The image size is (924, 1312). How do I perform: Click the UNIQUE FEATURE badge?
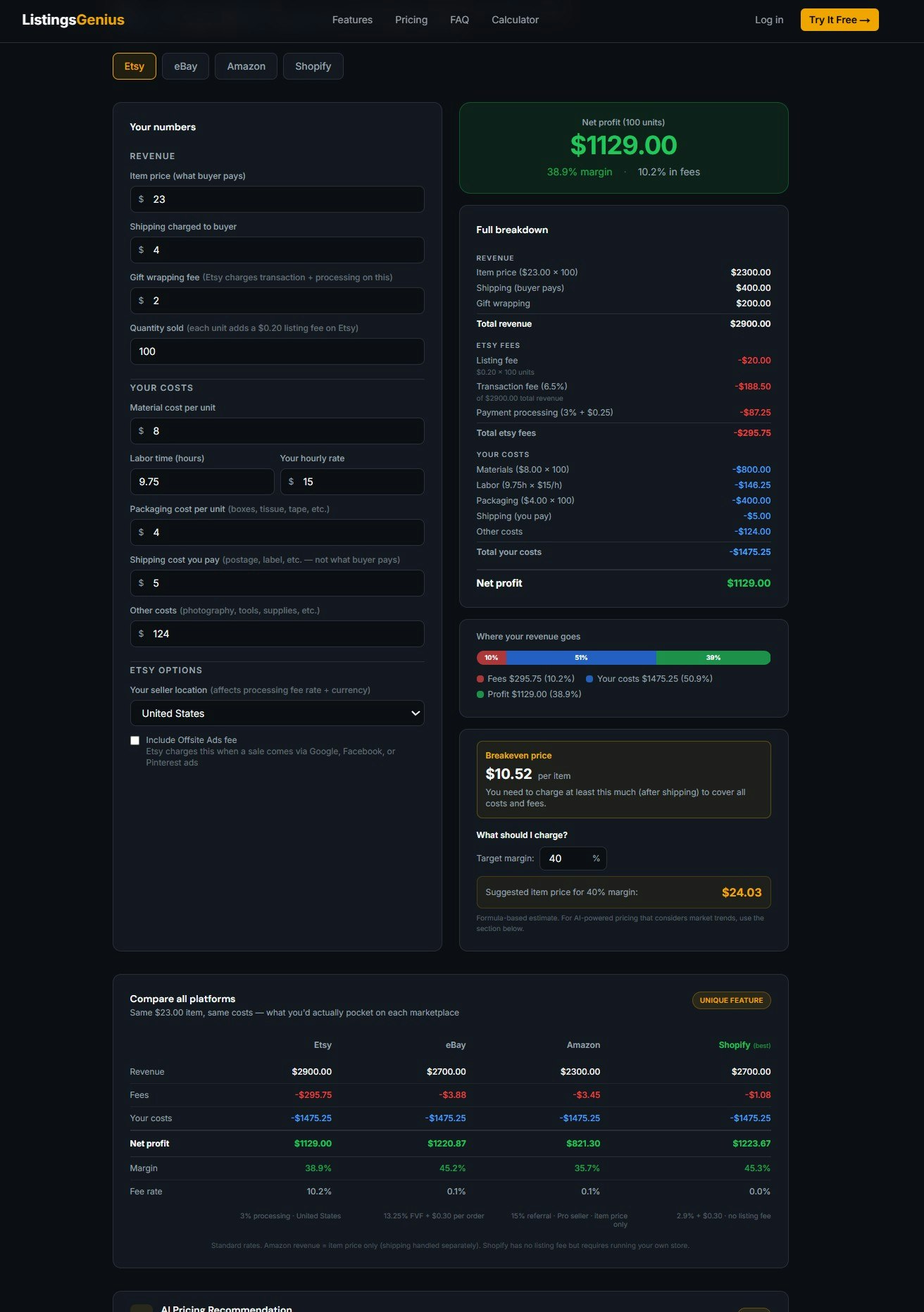[731, 1000]
